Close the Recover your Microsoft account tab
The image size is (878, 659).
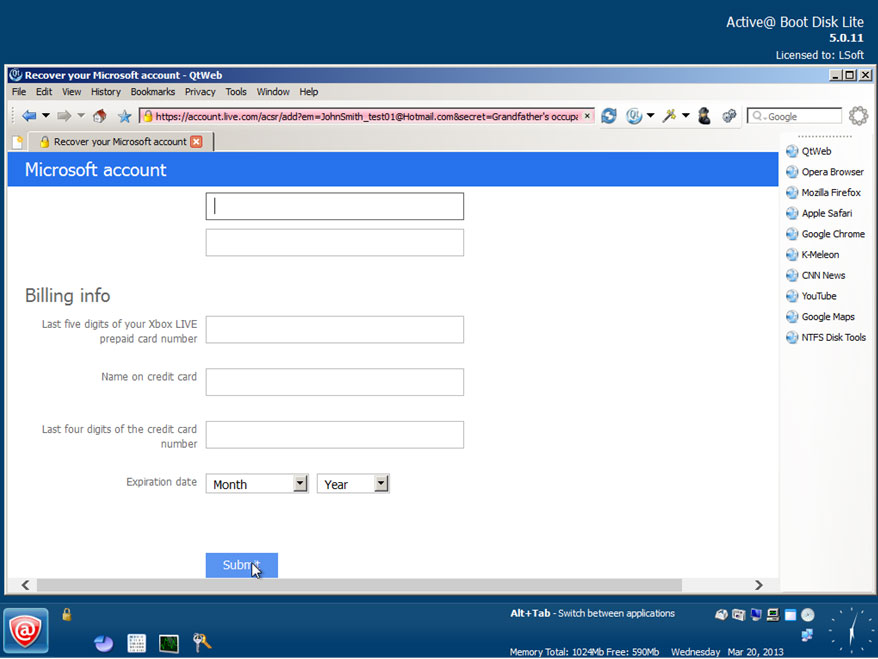(196, 142)
